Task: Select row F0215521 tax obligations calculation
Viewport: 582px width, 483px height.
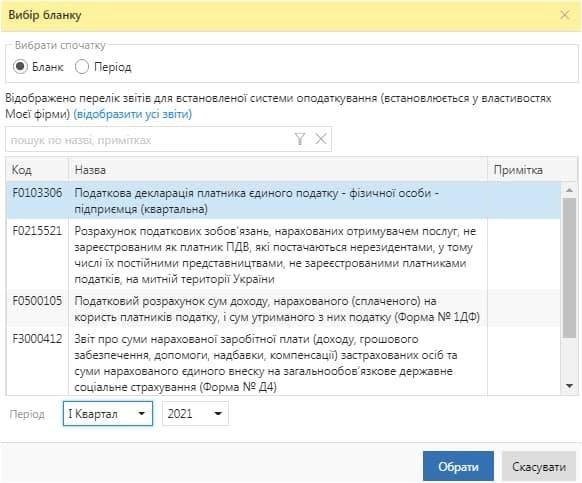Action: pyautogui.click(x=283, y=255)
